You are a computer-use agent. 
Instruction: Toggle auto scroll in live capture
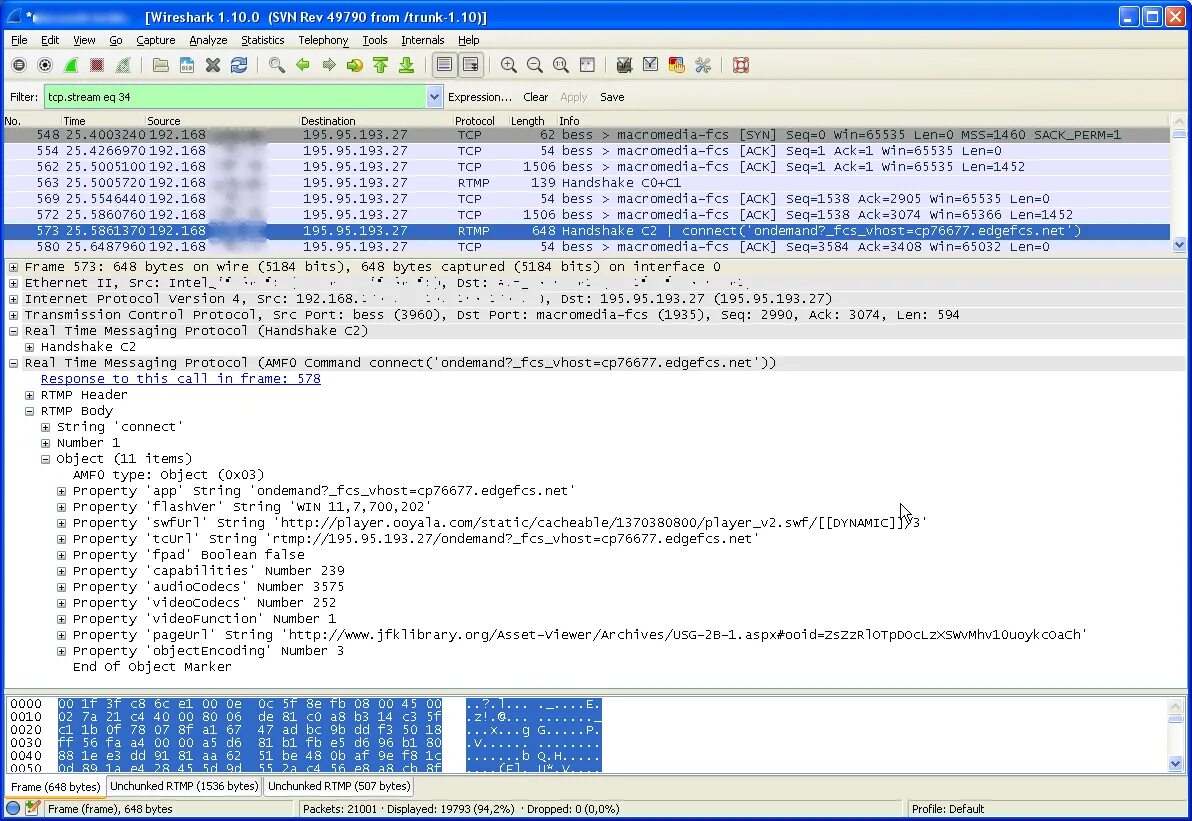pos(471,65)
